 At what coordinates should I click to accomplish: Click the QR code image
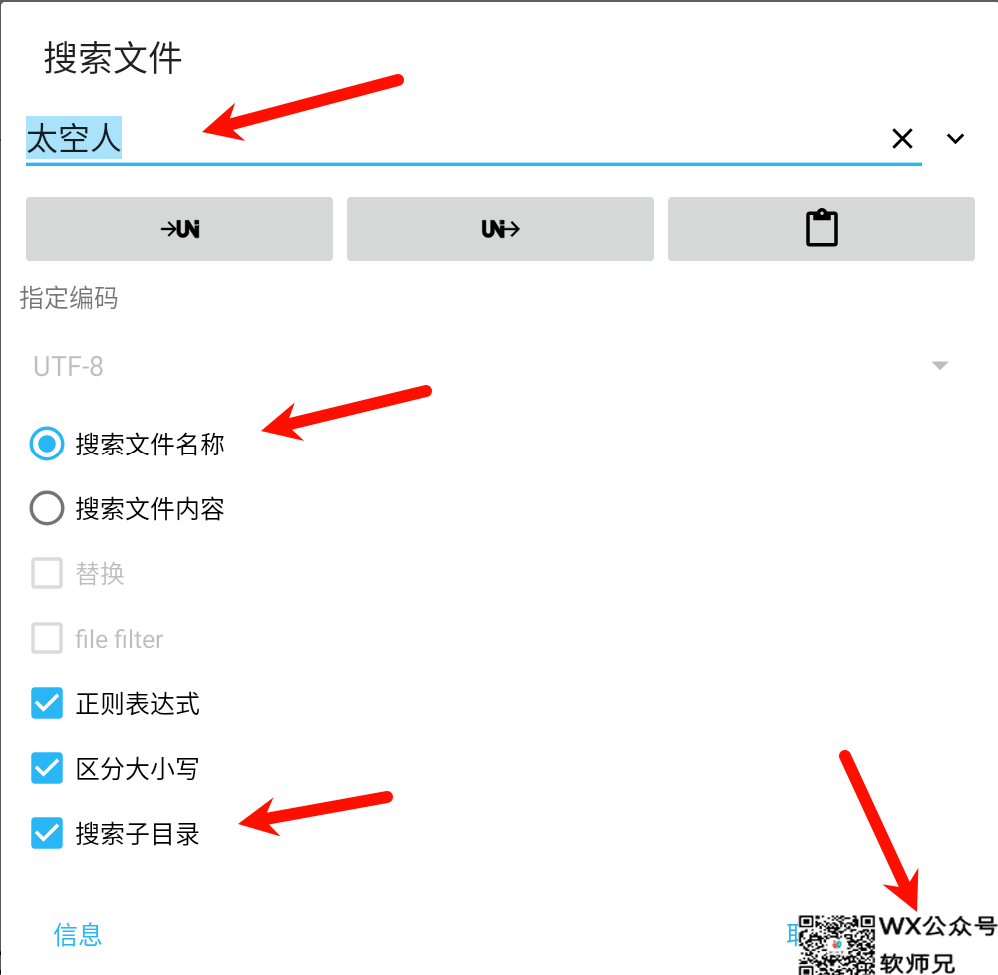coord(836,945)
